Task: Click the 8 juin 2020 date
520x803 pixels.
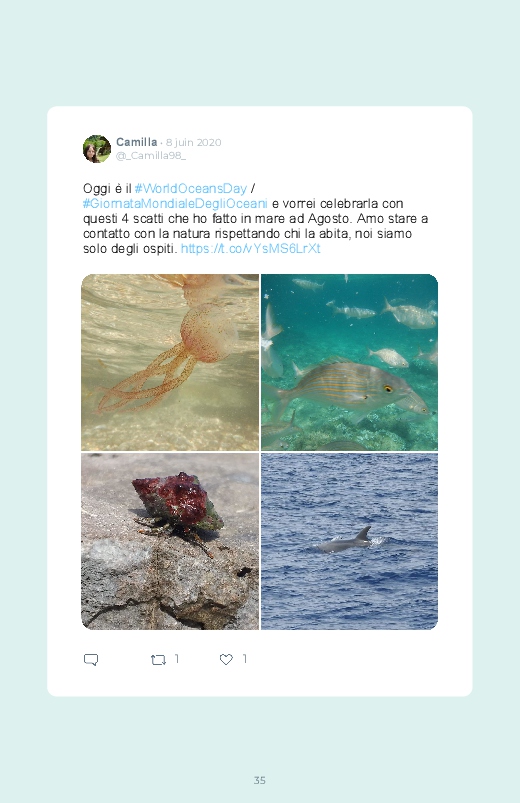Action: [x=193, y=142]
